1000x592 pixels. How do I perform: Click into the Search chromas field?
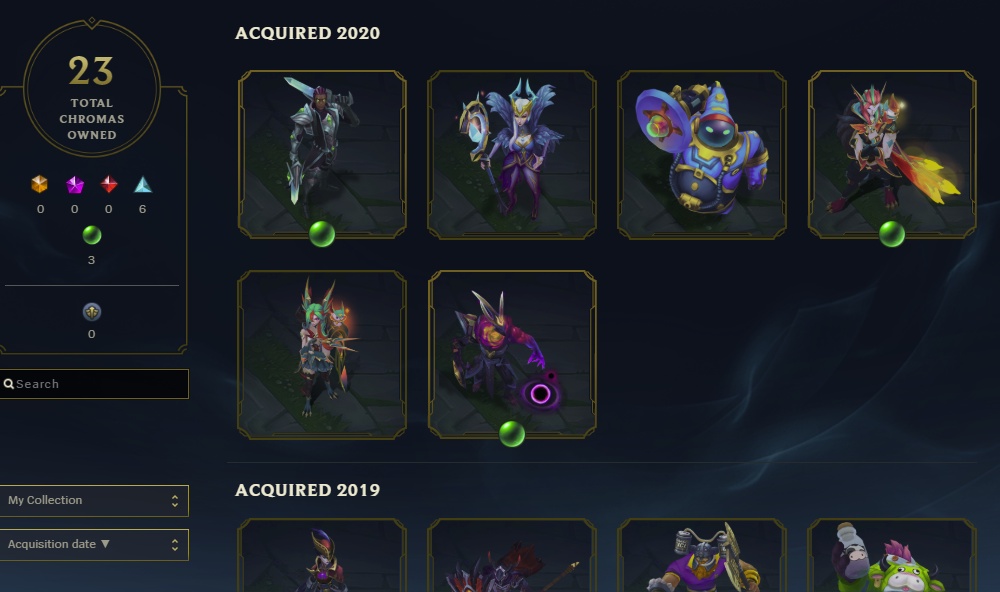pyautogui.click(x=94, y=384)
